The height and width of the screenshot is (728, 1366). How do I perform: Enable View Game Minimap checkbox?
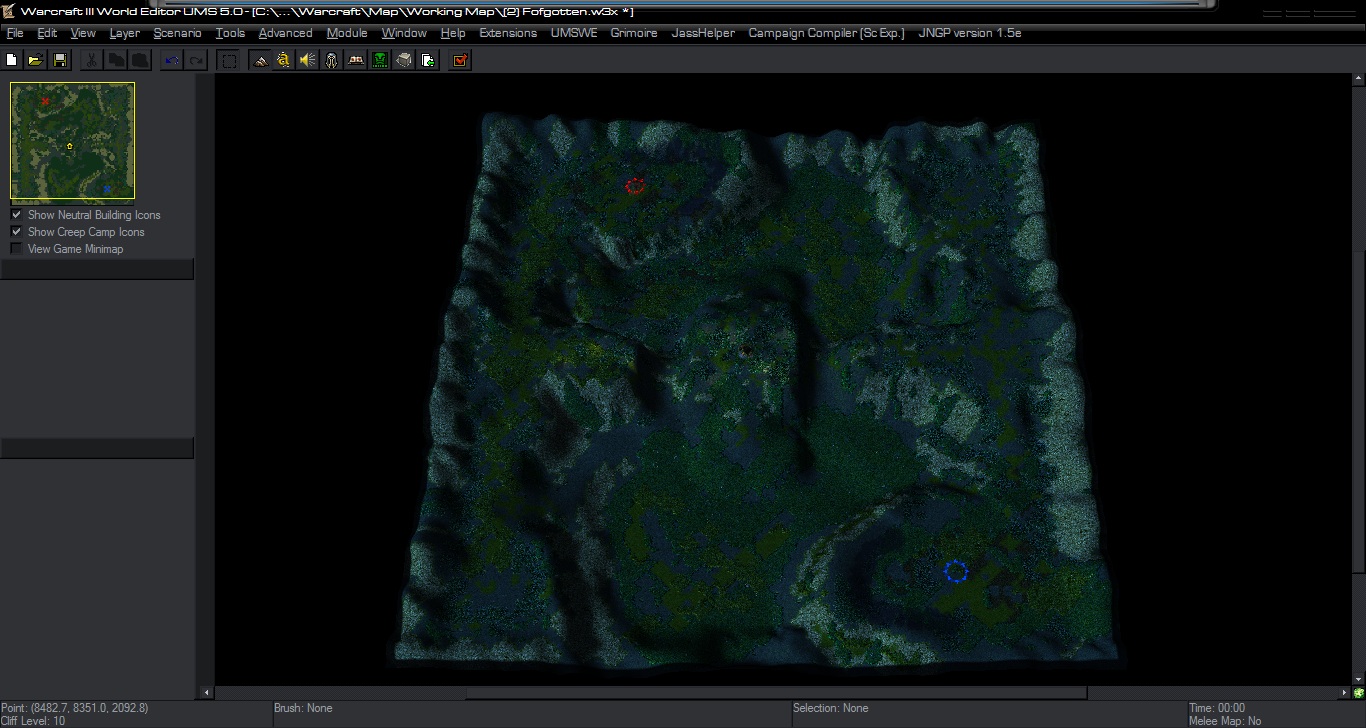click(16, 249)
